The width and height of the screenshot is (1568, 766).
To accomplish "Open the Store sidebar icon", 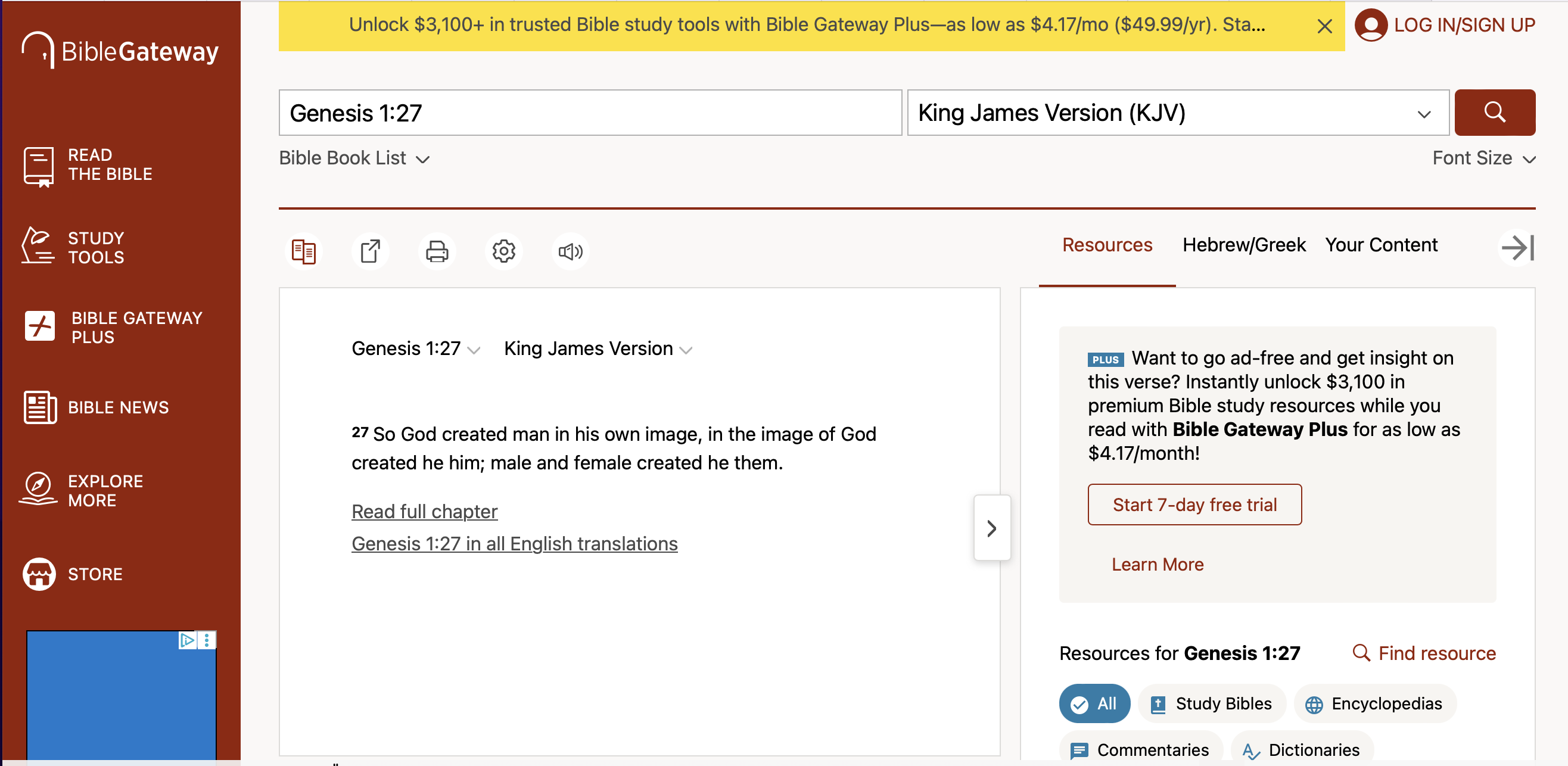I will [39, 574].
